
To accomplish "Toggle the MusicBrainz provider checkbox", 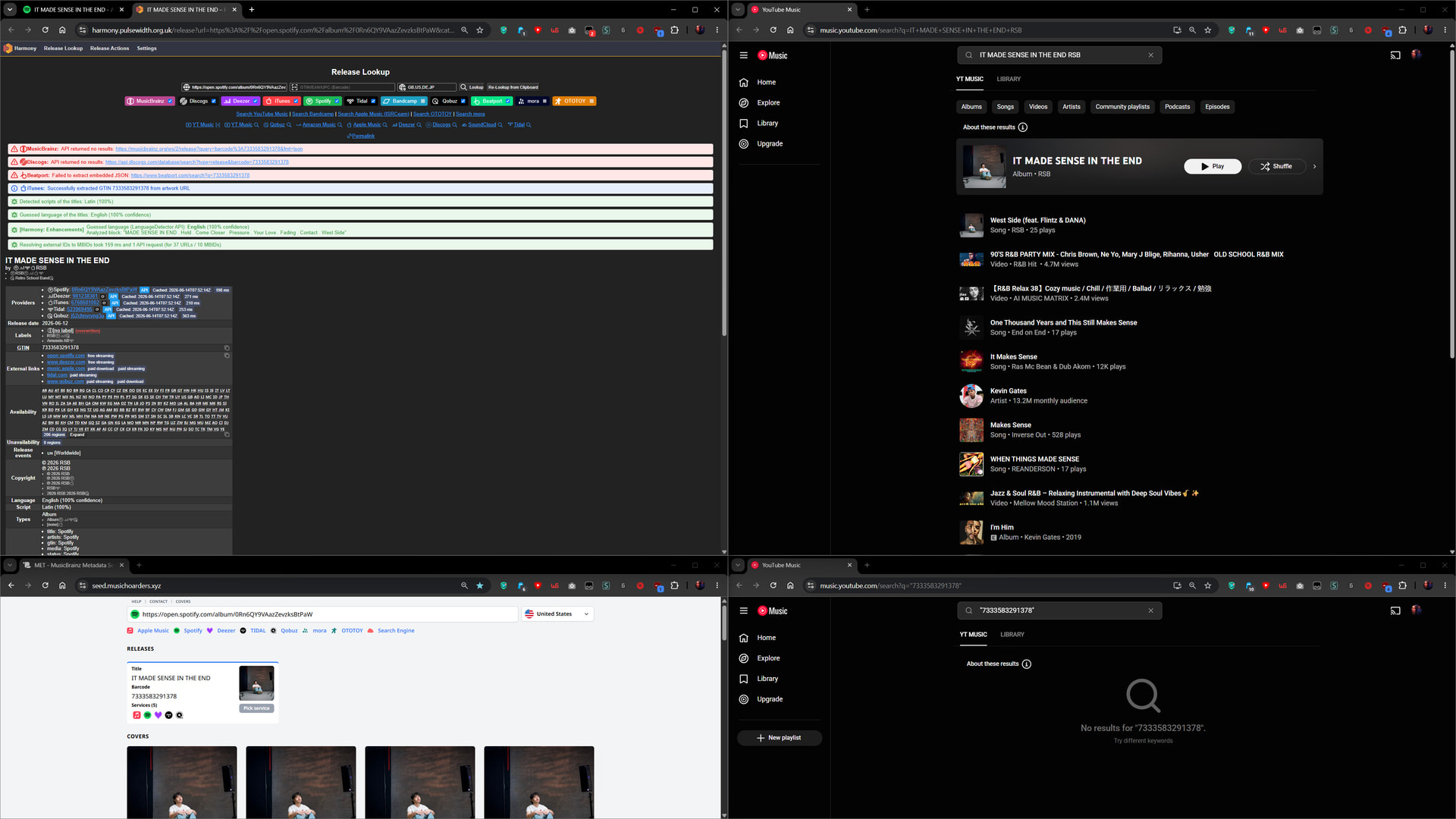I will coord(170,101).
